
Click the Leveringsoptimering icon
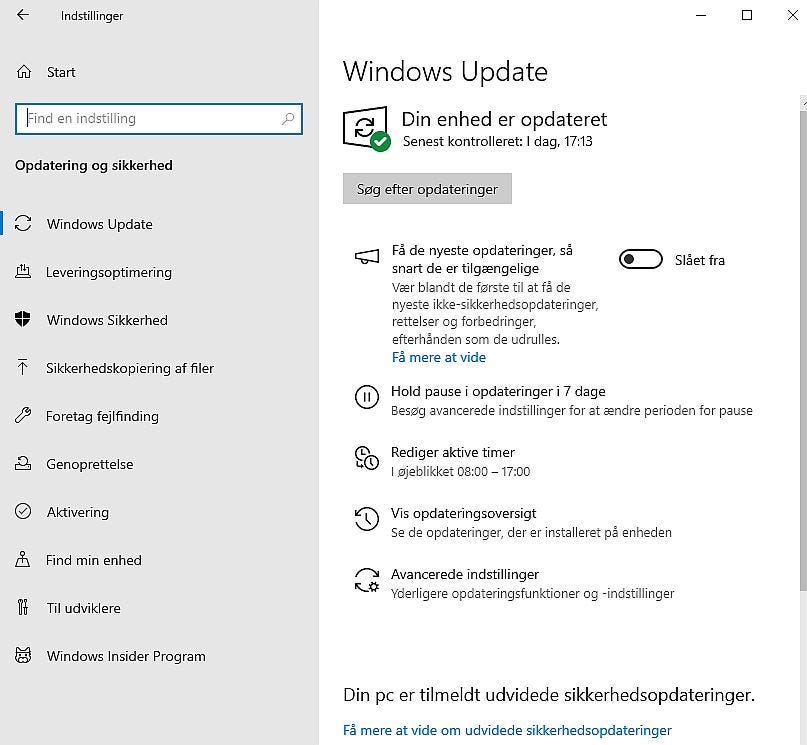[23, 271]
